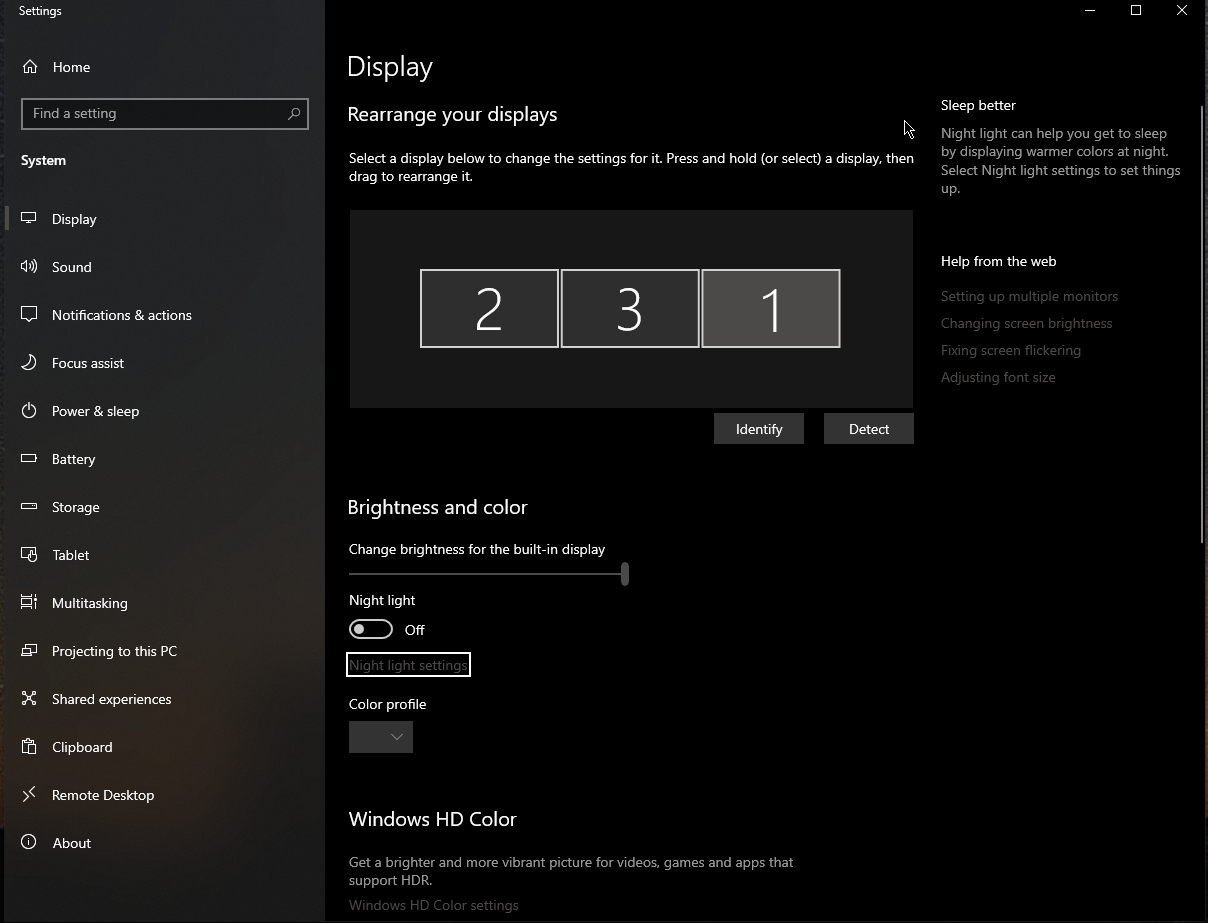Click the Multitasking icon

tap(30, 603)
